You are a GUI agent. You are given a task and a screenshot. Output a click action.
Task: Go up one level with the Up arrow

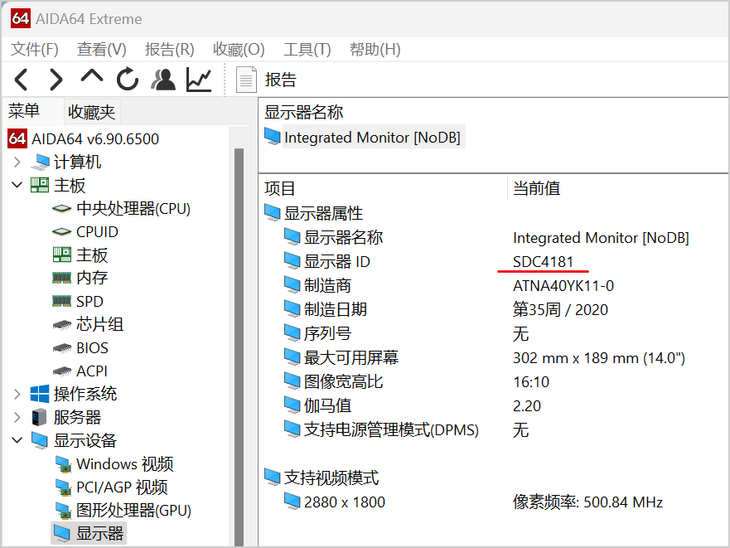point(92,76)
